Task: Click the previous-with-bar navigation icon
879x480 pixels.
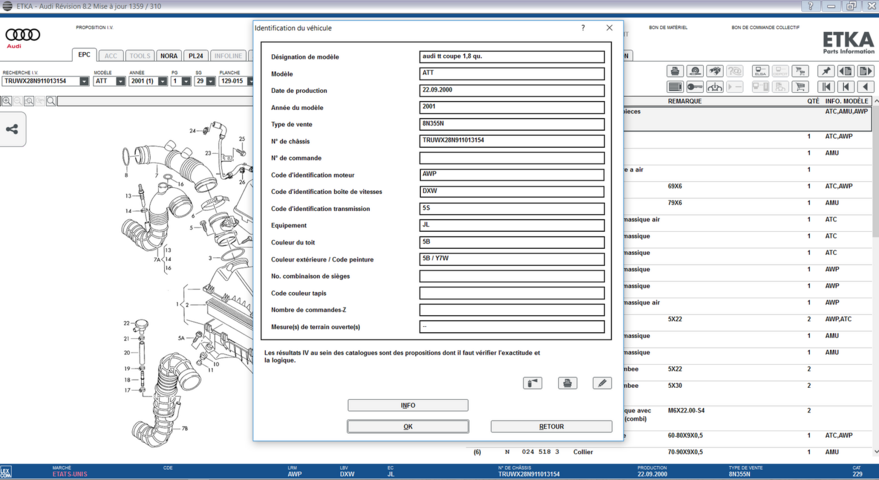Action: (846, 86)
